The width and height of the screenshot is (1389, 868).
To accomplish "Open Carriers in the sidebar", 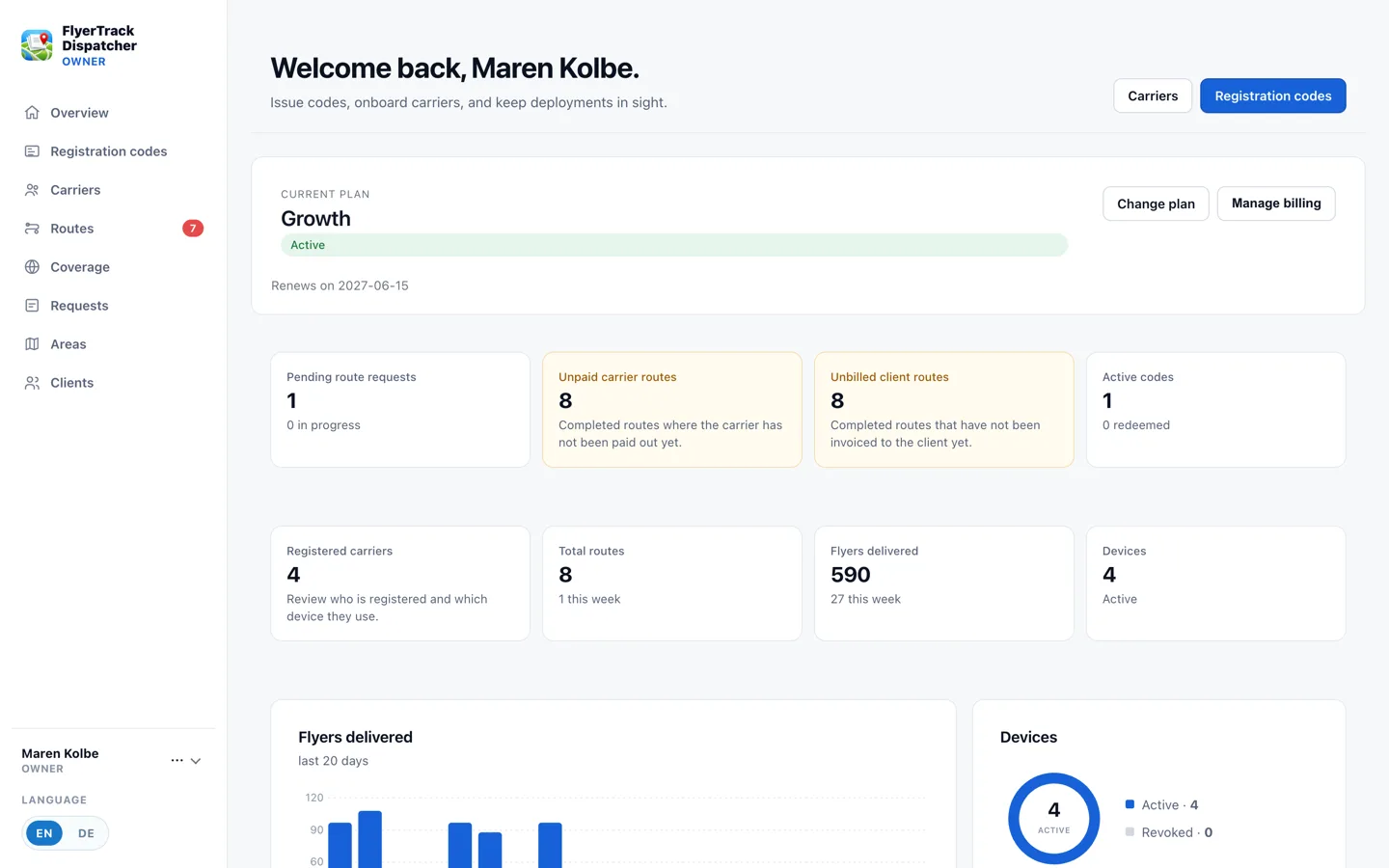I will pyautogui.click(x=114, y=190).
